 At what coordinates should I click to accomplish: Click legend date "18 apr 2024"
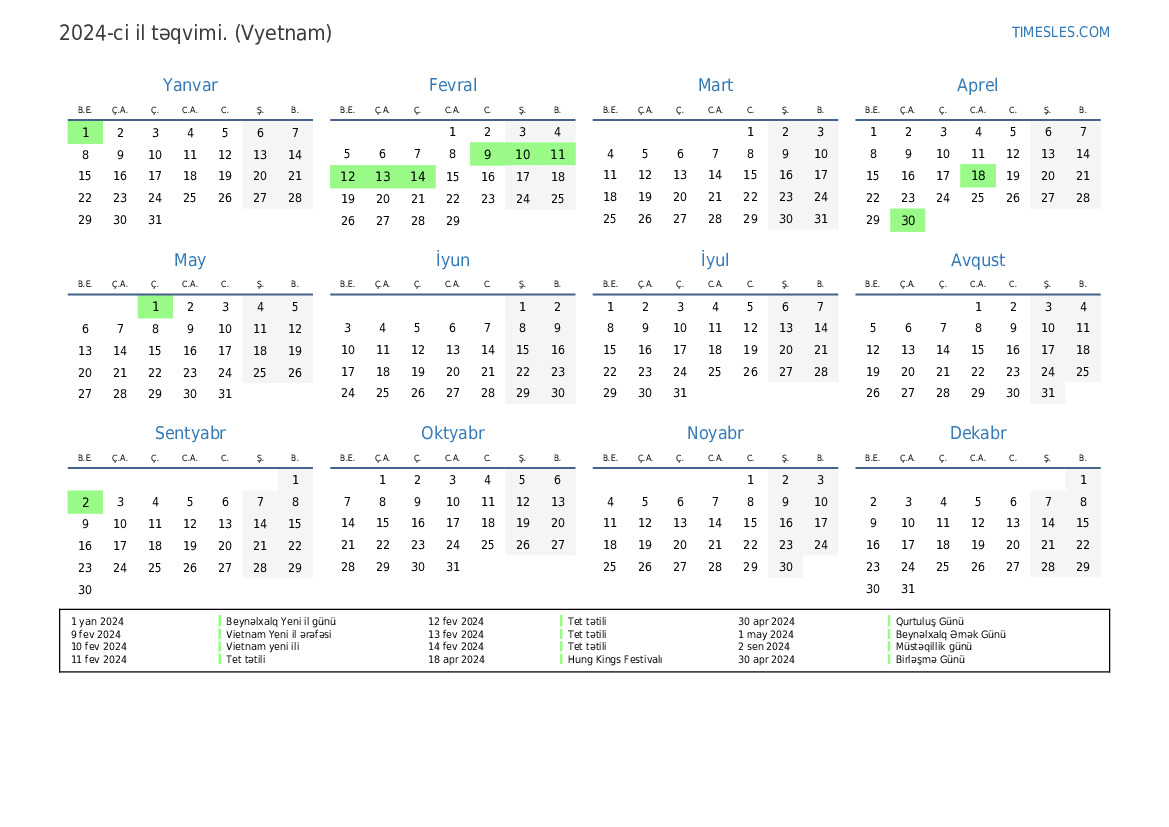(x=456, y=659)
